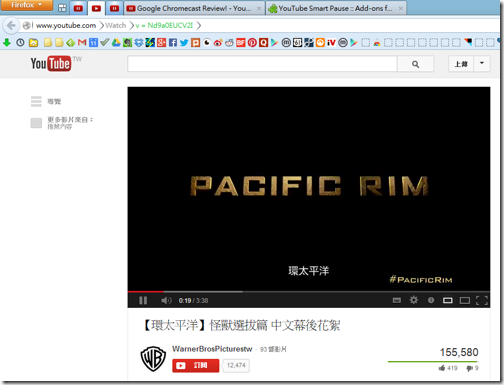Open the first yellow bookmarks folder
Viewport: 504px width, 385px height.
48,42
